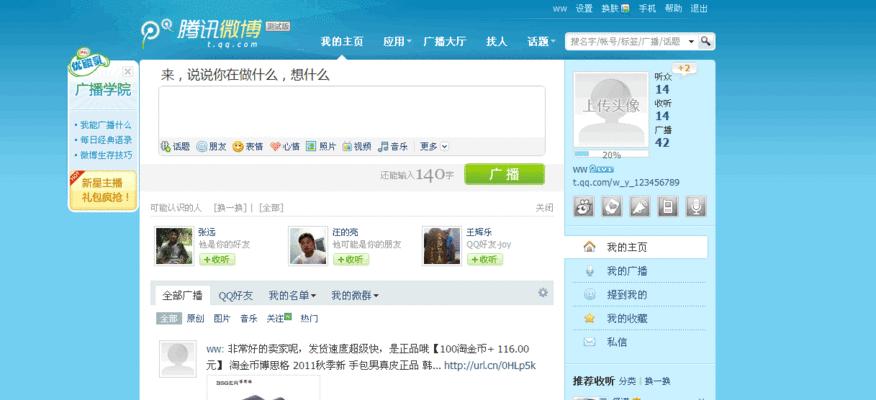Click 换一换 in people suggestions
Viewport: 876px width, 400px height.
[x=230, y=208]
